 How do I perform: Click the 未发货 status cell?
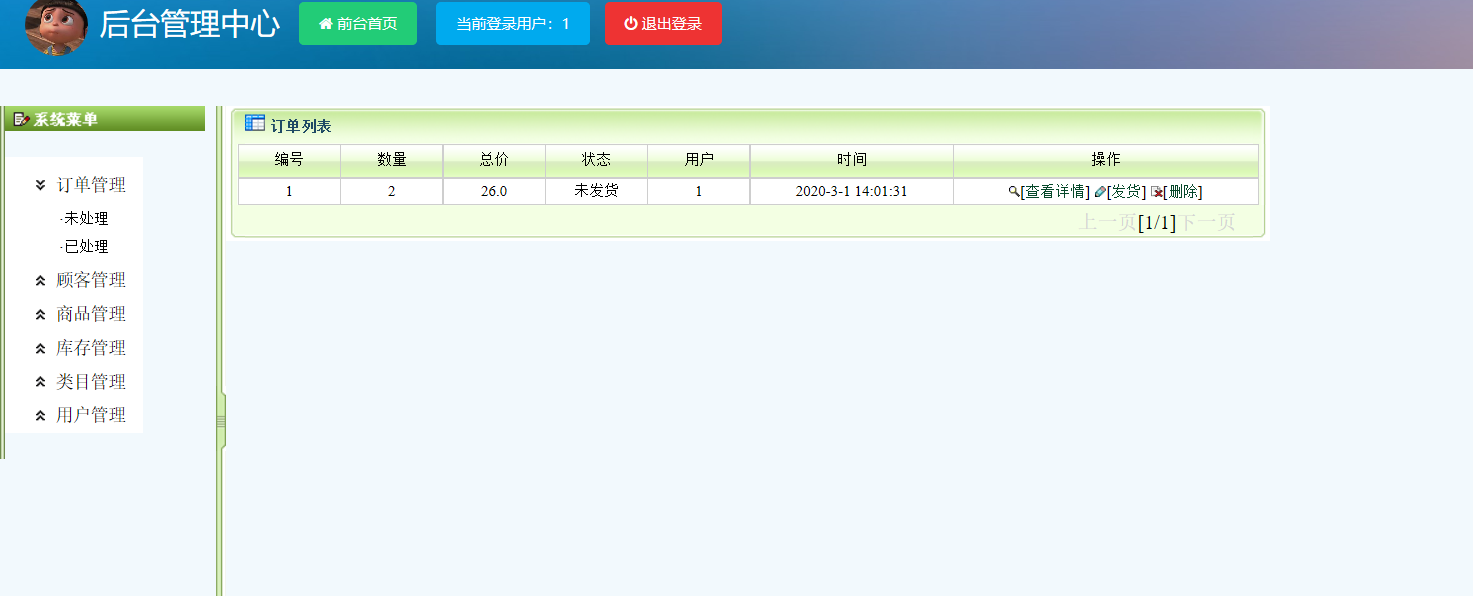(x=596, y=191)
